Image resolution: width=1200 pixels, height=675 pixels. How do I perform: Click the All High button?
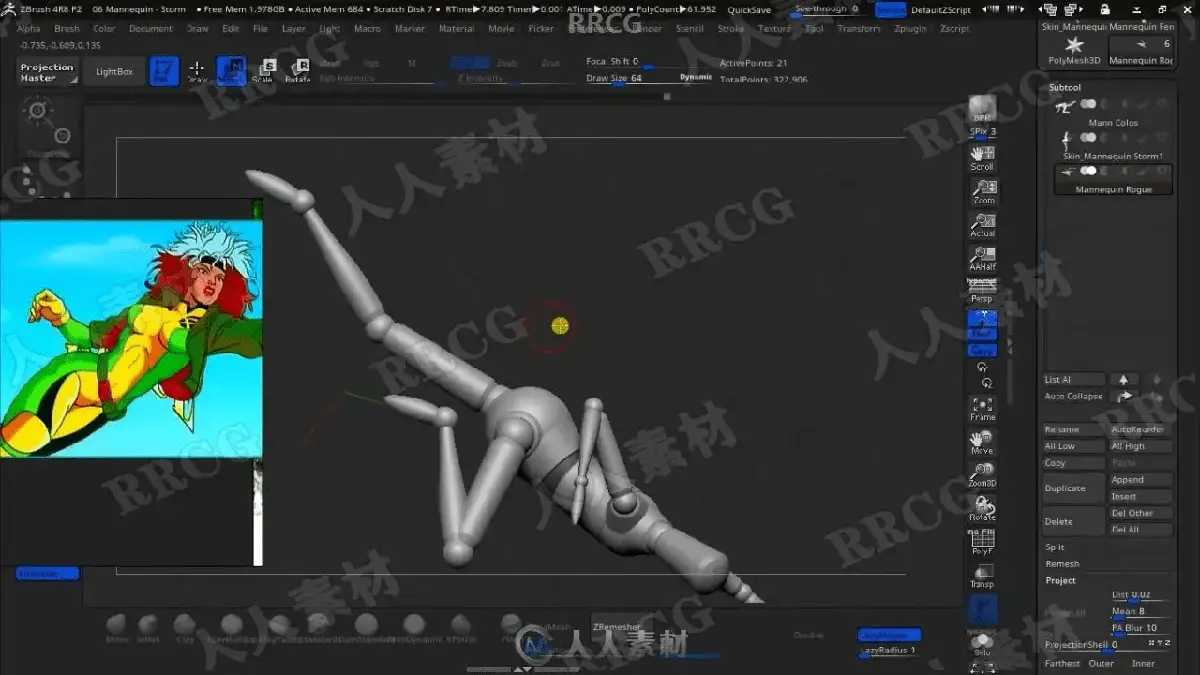(1141, 446)
